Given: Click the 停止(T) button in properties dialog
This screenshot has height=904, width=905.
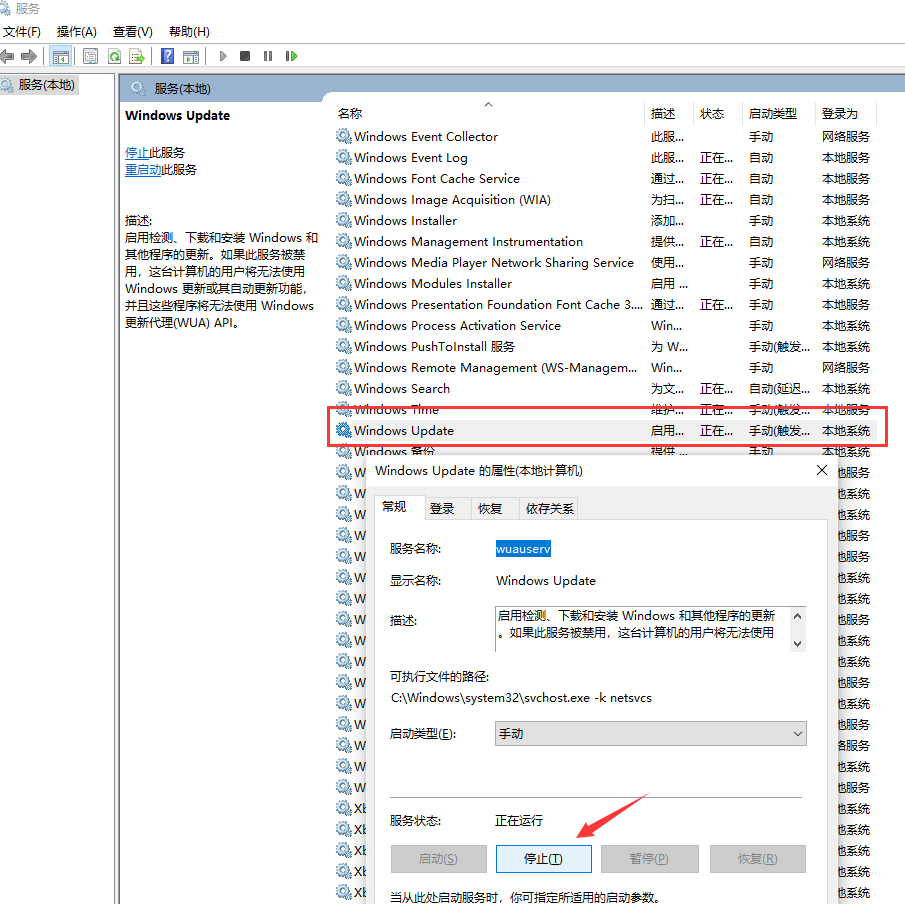Looking at the screenshot, I should [543, 858].
